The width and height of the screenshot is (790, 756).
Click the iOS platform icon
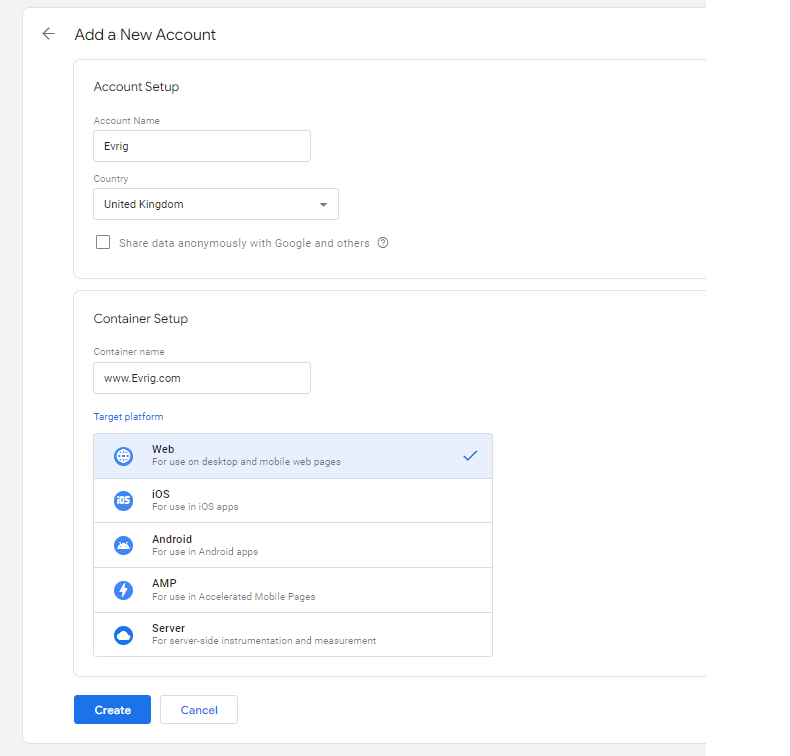(x=123, y=501)
